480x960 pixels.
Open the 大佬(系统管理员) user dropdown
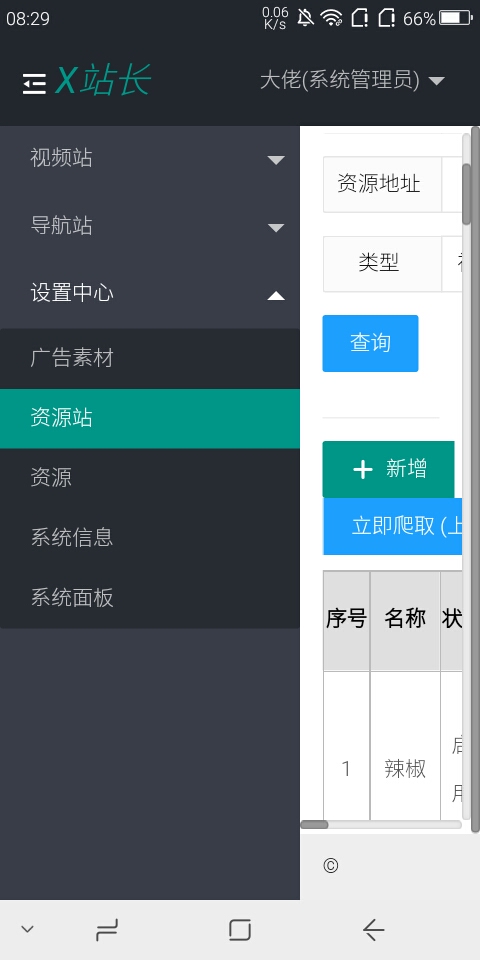tap(352, 80)
